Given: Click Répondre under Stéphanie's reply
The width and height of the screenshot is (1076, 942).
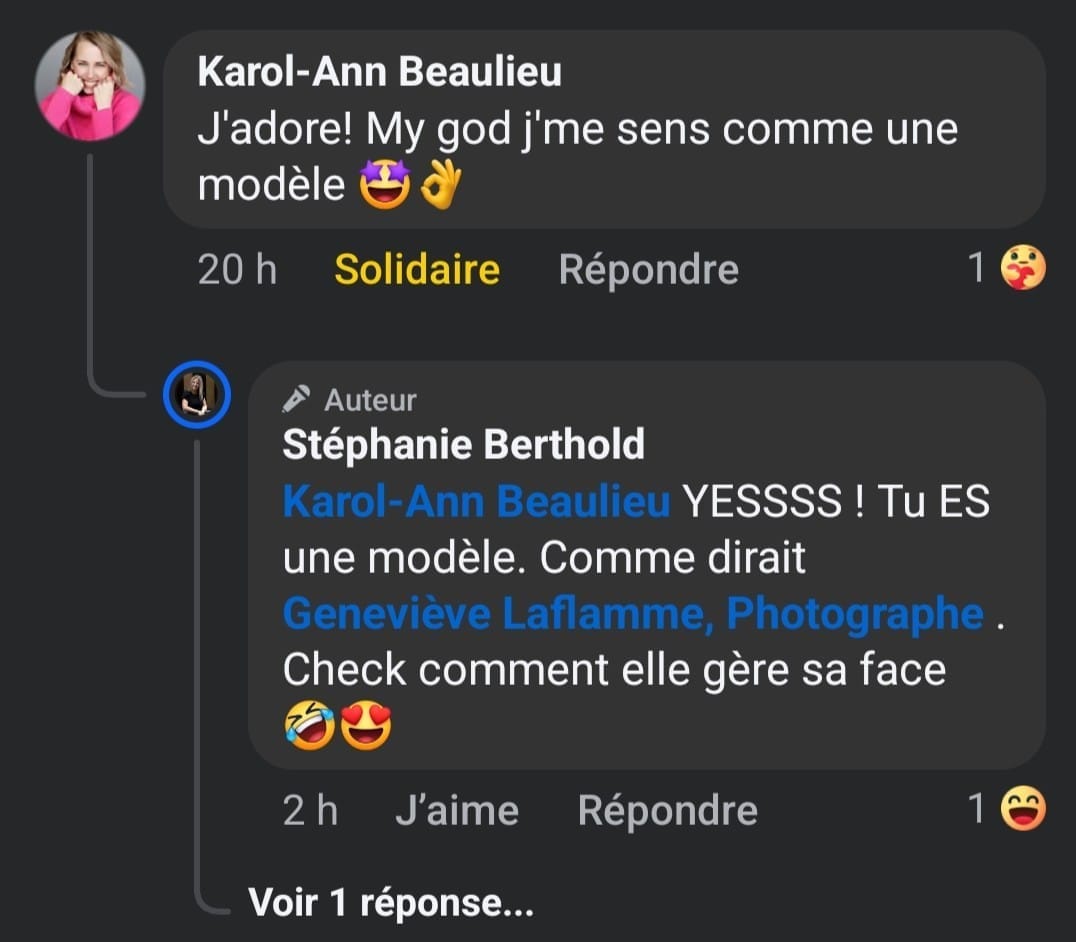Looking at the screenshot, I should coord(667,810).
